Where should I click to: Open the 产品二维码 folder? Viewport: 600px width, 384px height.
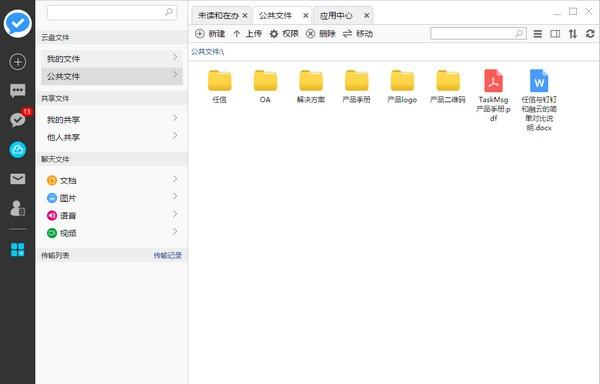(448, 86)
